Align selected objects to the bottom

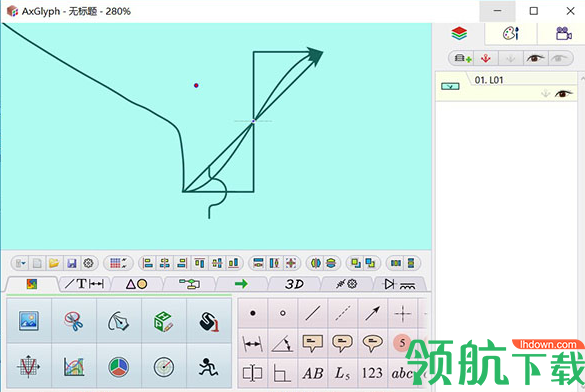234,263
